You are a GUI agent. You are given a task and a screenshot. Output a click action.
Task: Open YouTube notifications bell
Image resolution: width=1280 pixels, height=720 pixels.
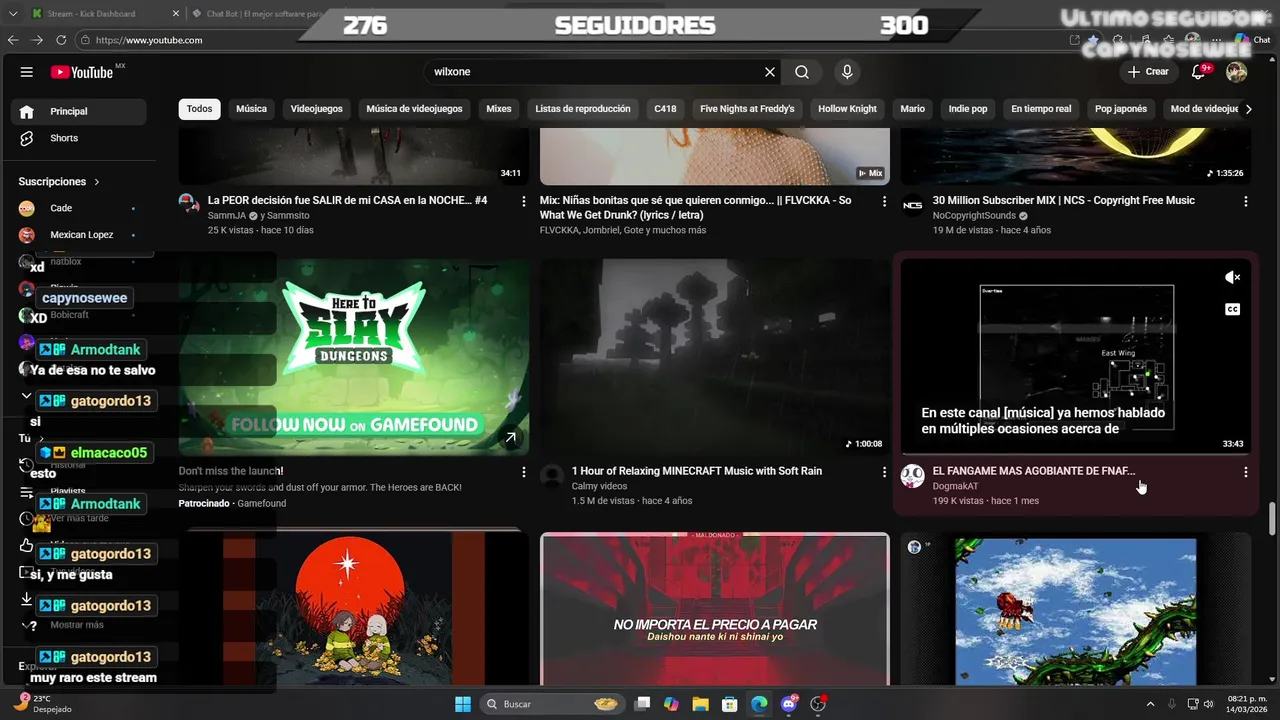[x=1199, y=72]
